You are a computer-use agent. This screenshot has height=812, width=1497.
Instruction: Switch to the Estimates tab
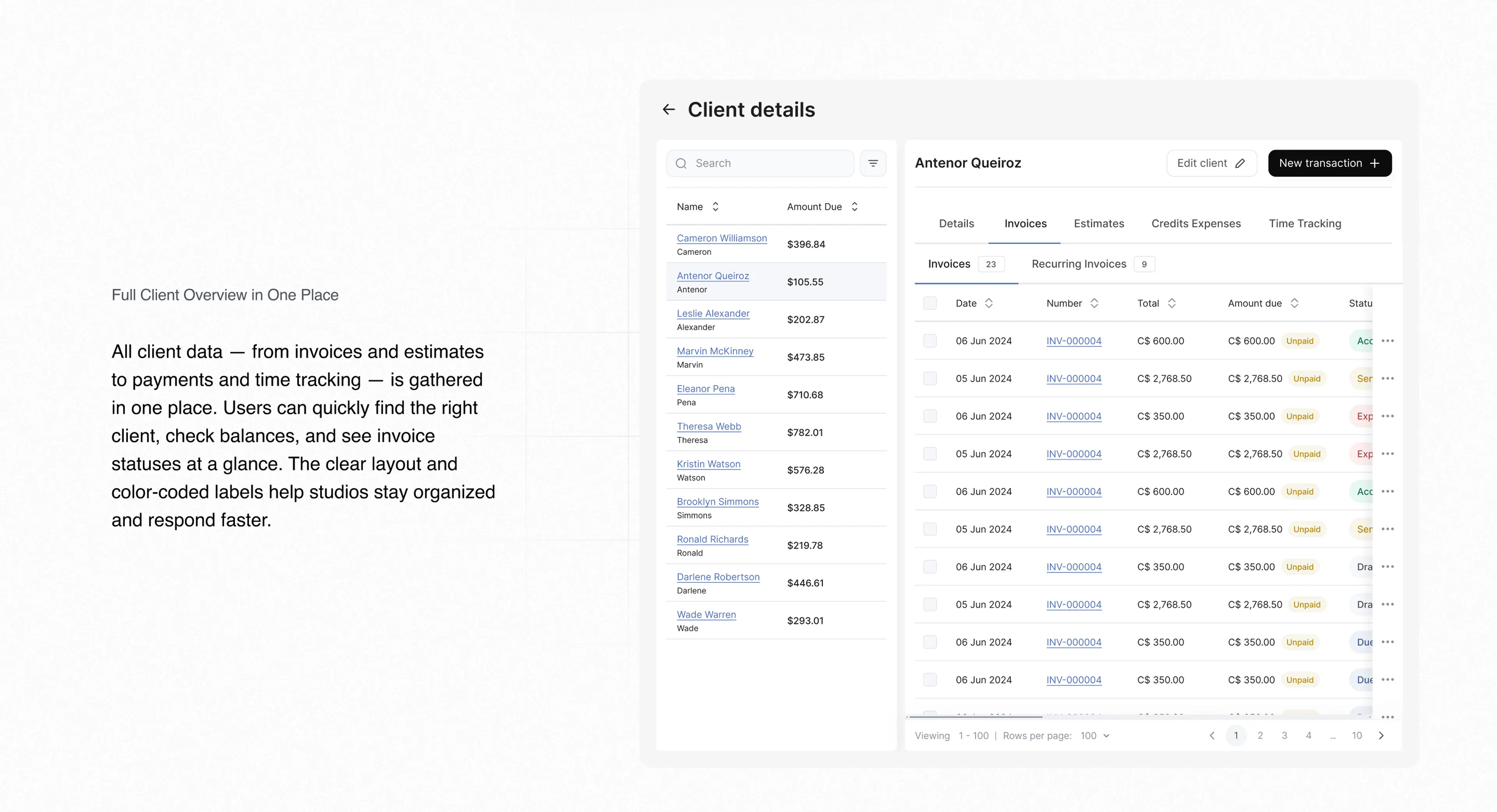pos(1098,224)
